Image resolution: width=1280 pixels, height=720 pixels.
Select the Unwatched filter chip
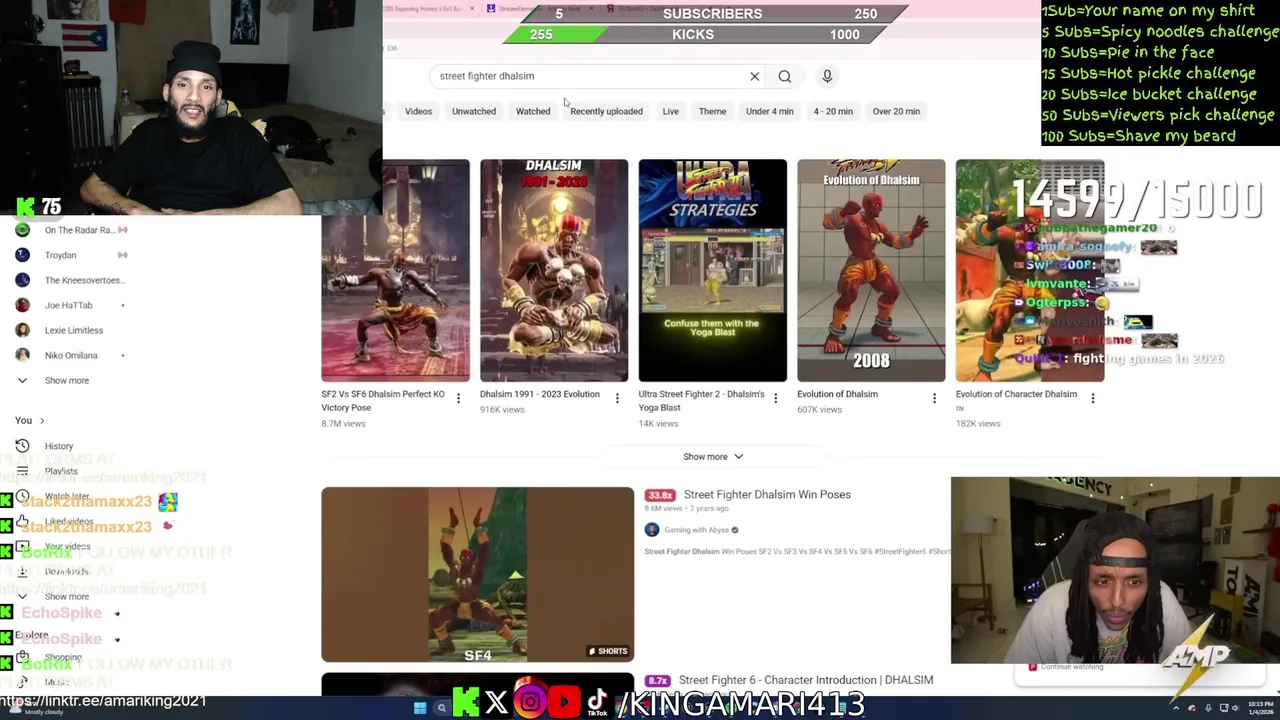[x=474, y=111]
